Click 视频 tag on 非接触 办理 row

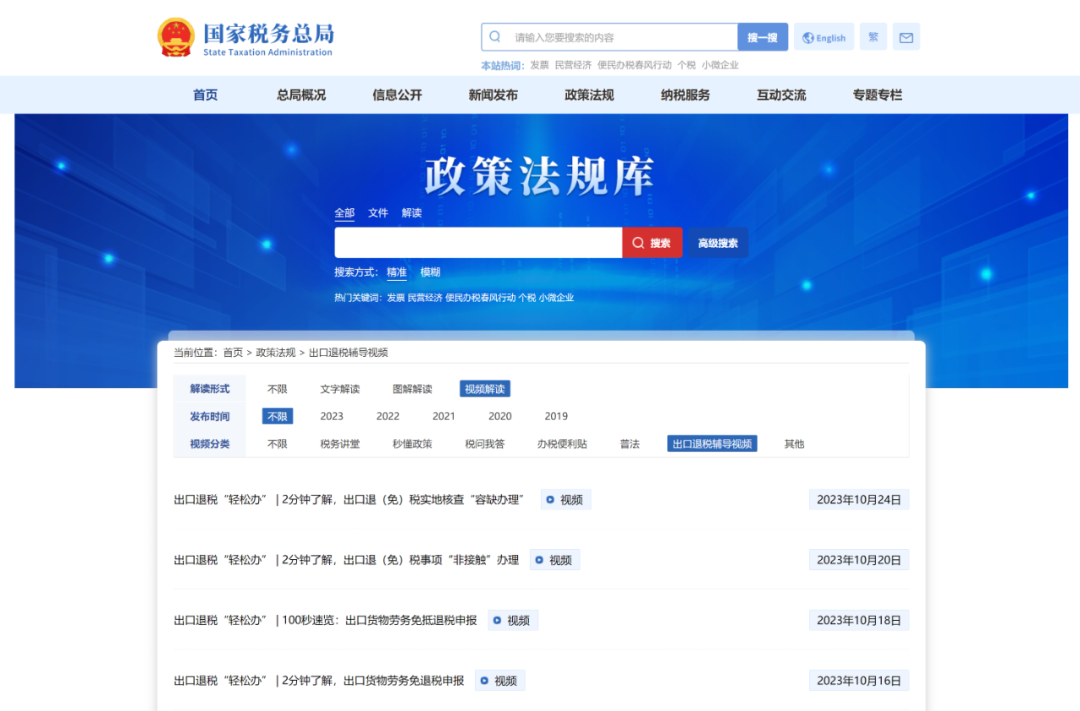tap(554, 560)
